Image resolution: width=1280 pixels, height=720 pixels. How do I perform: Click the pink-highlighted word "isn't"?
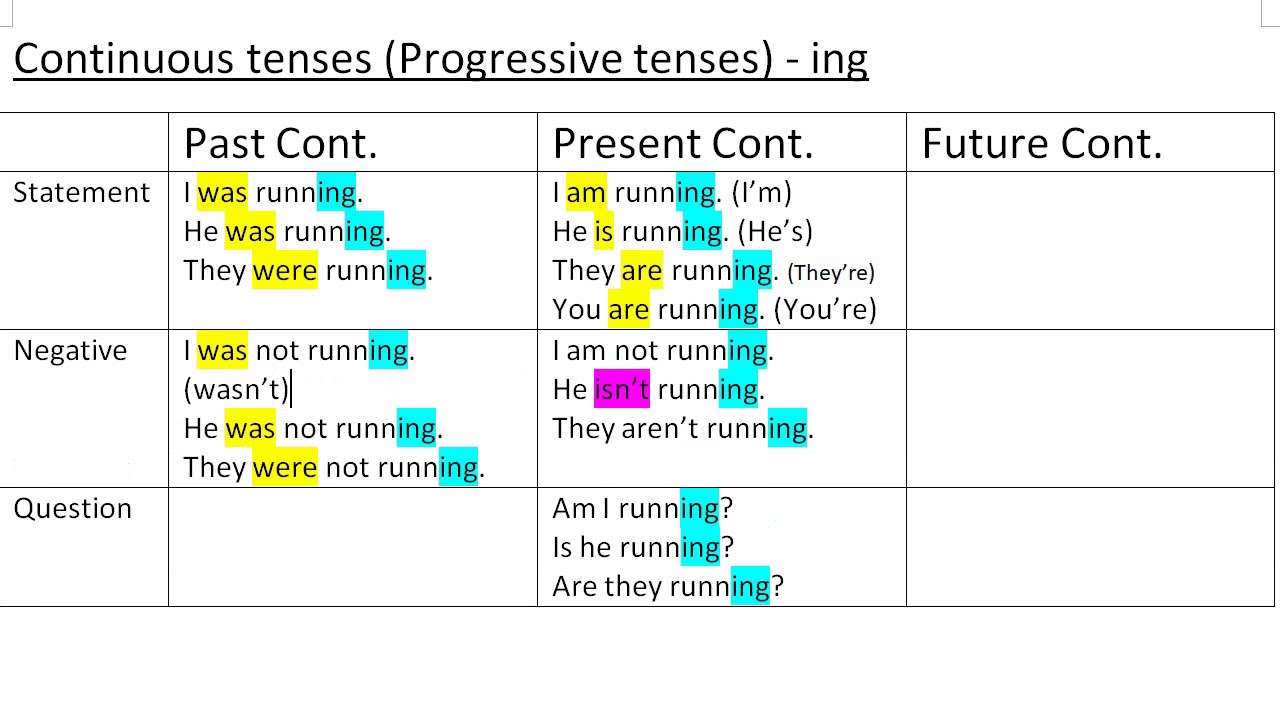point(621,390)
